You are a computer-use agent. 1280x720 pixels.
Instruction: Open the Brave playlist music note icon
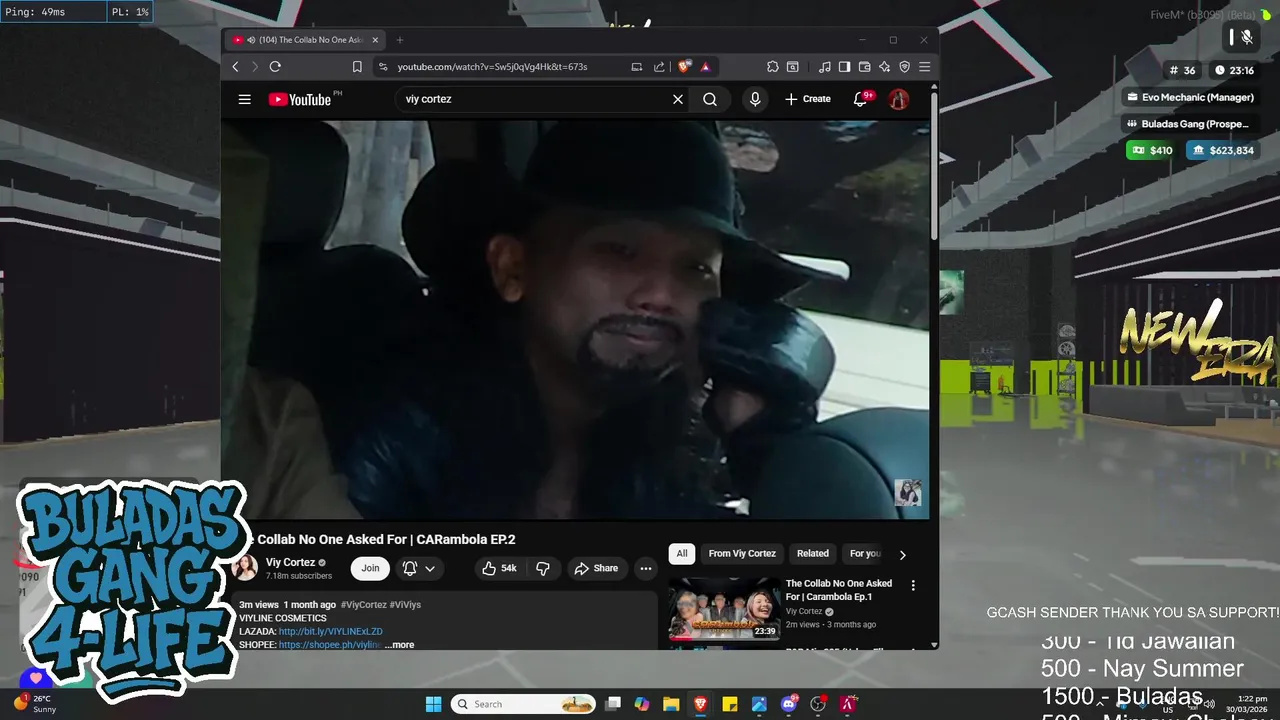click(x=825, y=67)
